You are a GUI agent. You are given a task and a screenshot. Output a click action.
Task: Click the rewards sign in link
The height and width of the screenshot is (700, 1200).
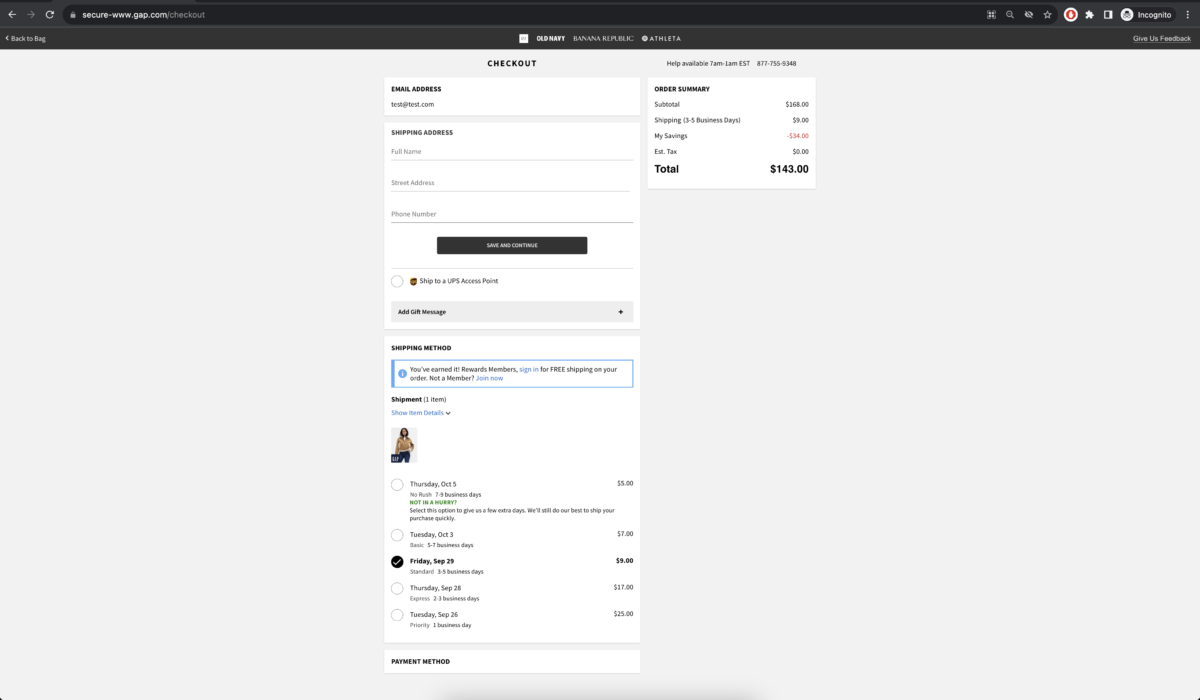[x=528, y=369]
